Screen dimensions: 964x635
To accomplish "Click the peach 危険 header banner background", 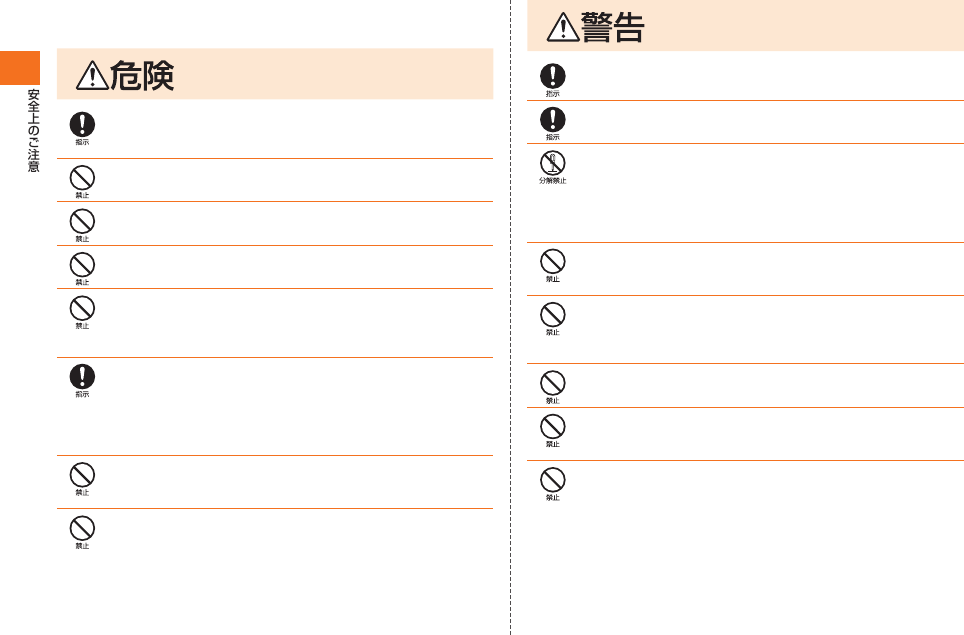I will (x=332, y=74).
